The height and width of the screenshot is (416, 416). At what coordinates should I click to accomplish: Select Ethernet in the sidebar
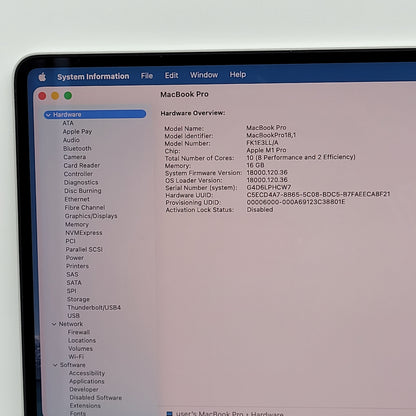77,199
